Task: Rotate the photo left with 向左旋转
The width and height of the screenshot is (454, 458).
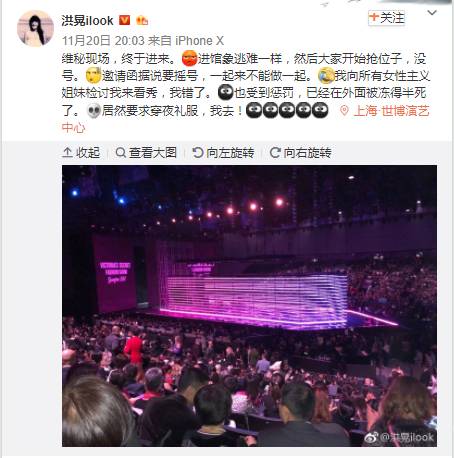Action: pyautogui.click(x=223, y=153)
